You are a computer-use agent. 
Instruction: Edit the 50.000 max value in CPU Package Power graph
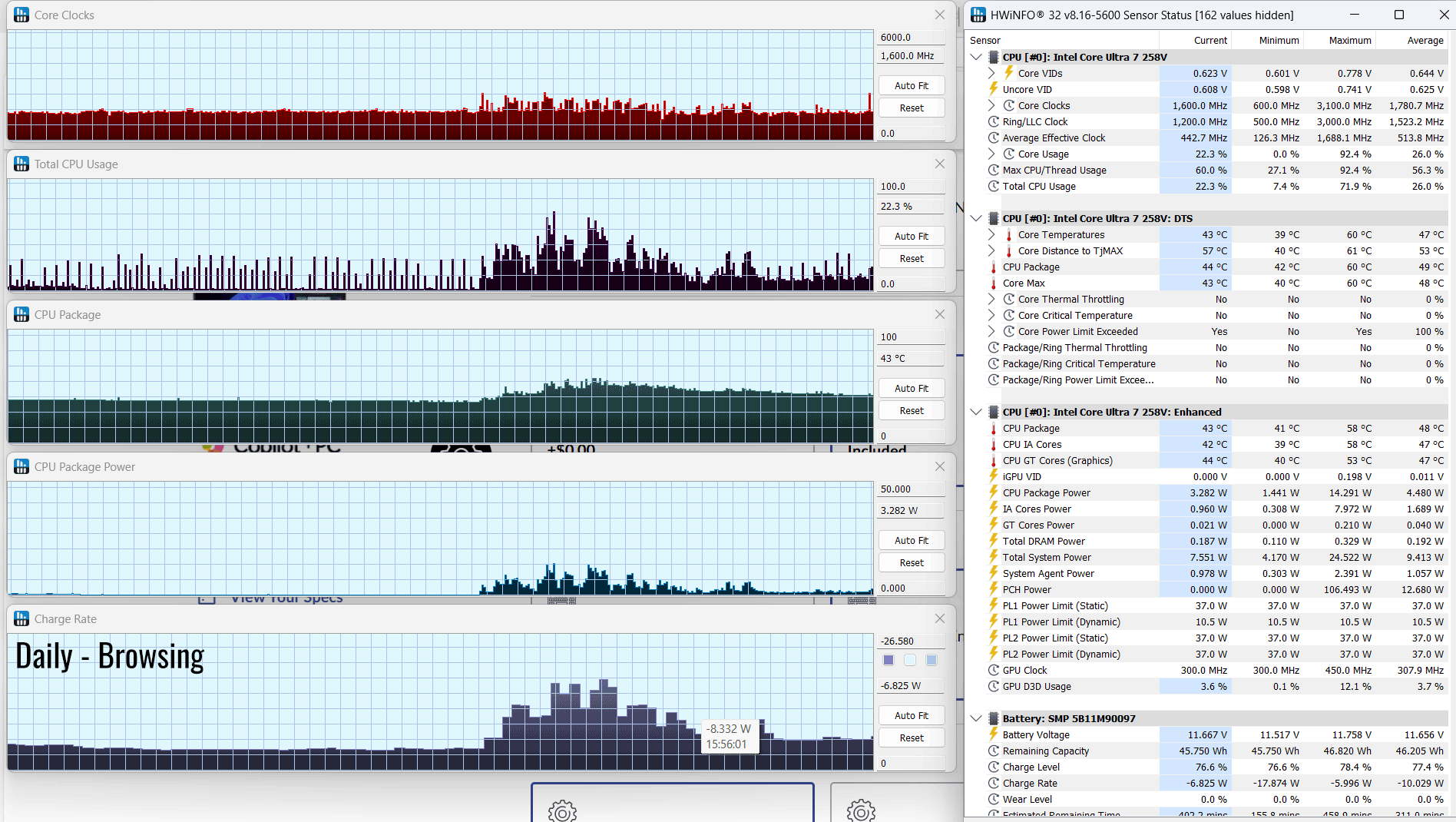tap(912, 489)
